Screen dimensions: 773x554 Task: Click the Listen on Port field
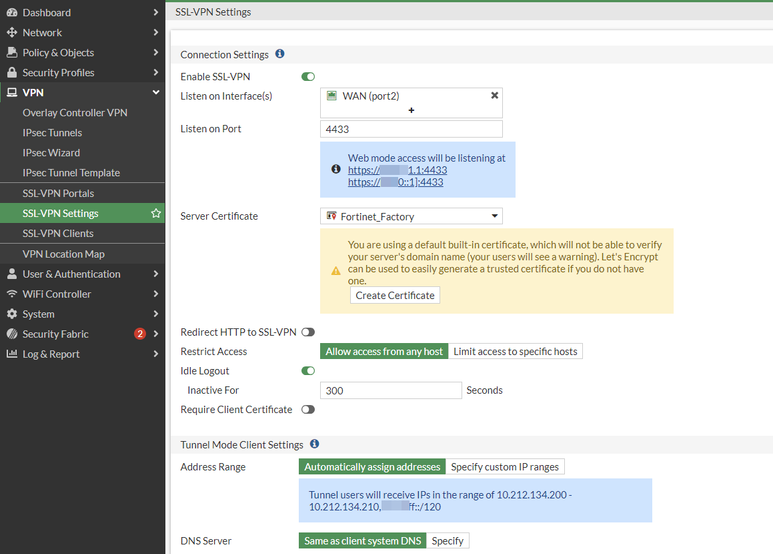[411, 129]
